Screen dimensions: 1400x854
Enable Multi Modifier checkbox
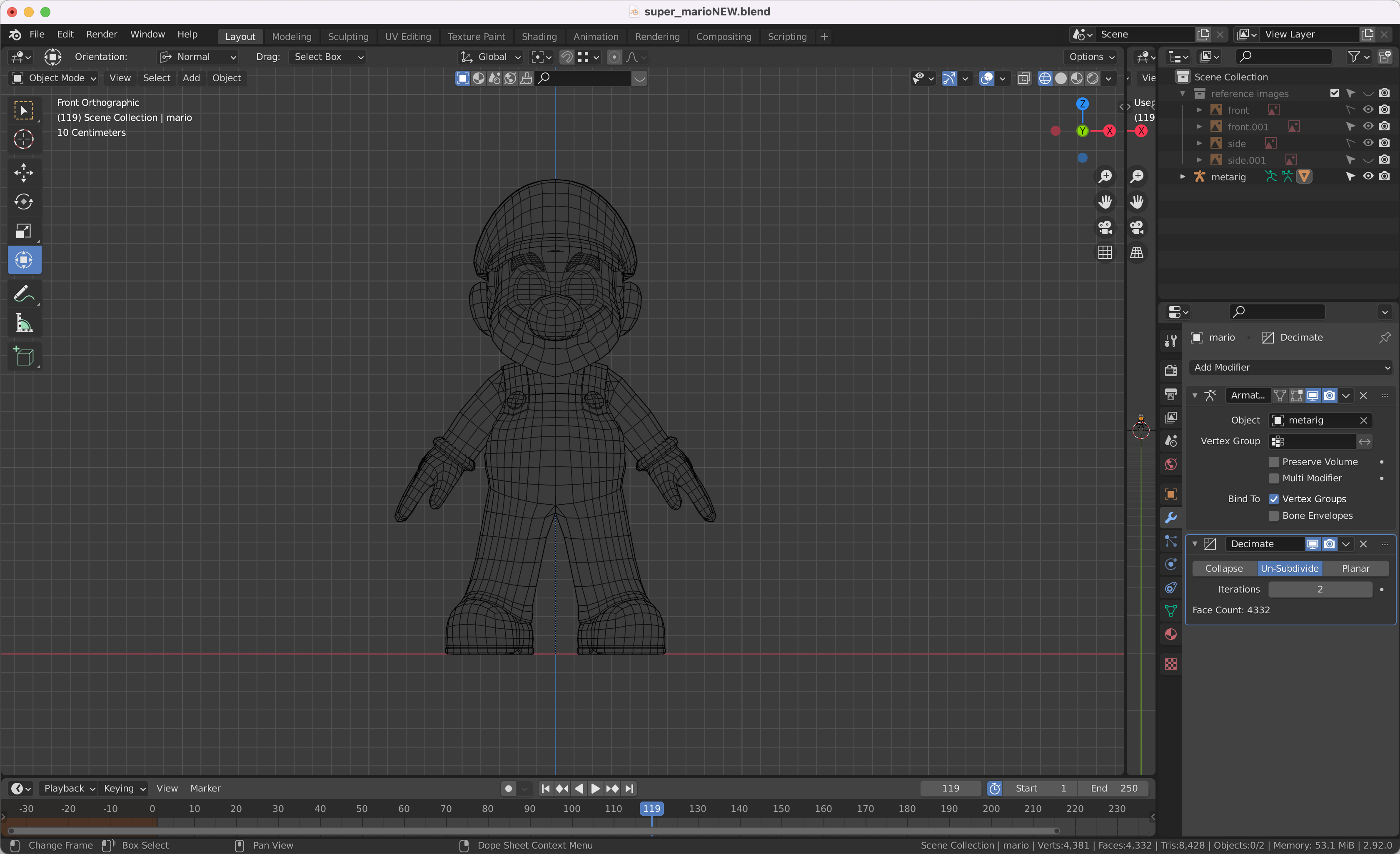click(1274, 479)
